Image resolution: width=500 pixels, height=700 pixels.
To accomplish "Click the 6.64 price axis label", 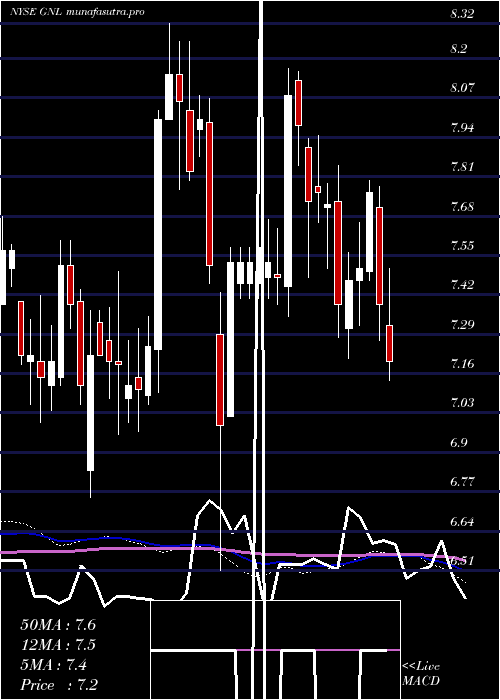I will pos(462,521).
